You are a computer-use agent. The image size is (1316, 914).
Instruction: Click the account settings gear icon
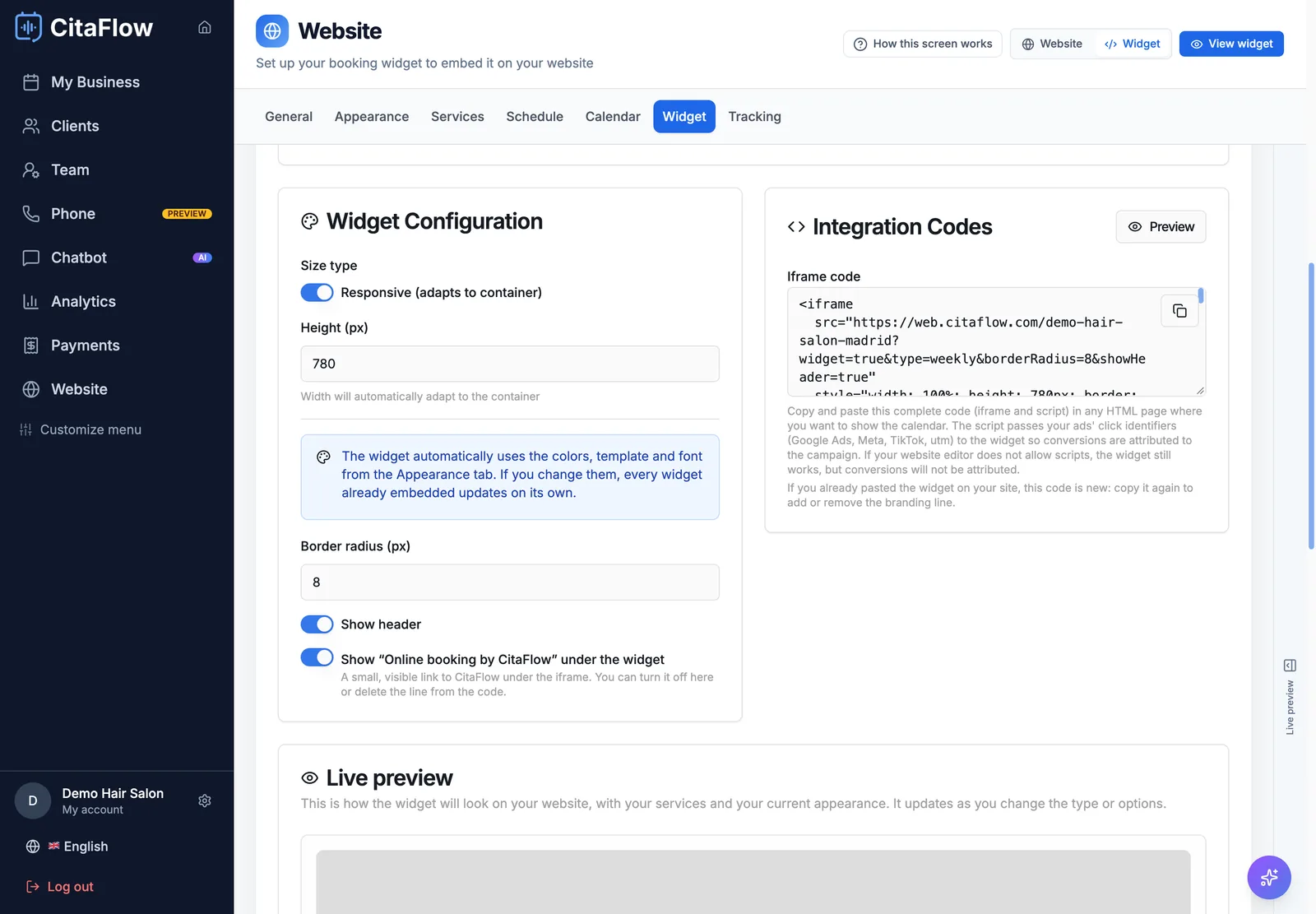click(x=205, y=800)
